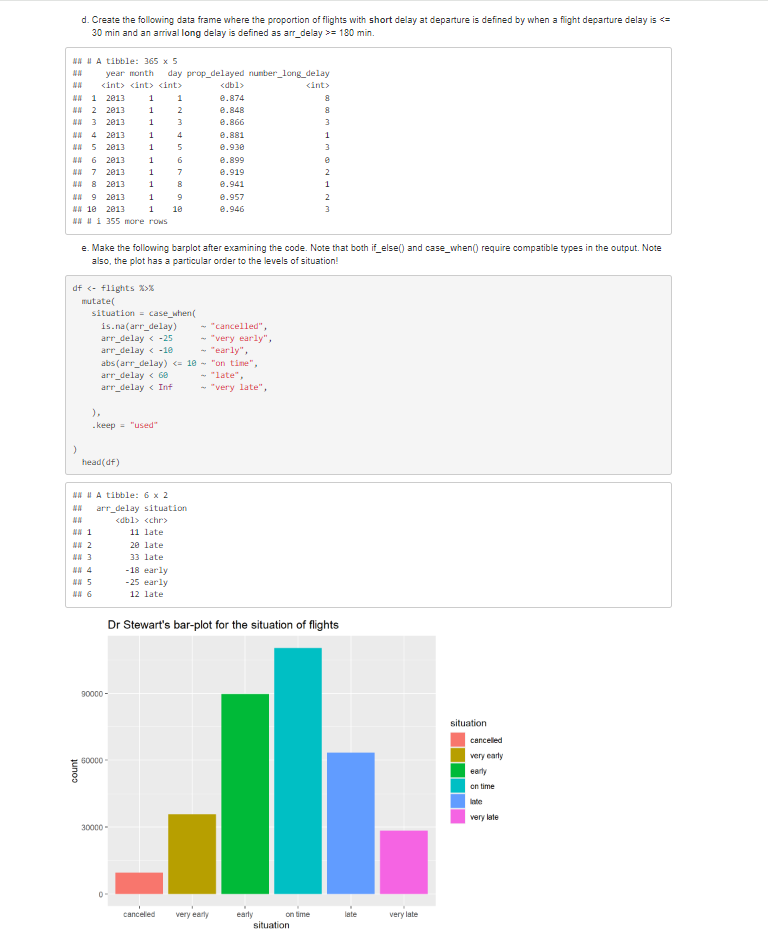Click the on time legend teal swatch

457,786
